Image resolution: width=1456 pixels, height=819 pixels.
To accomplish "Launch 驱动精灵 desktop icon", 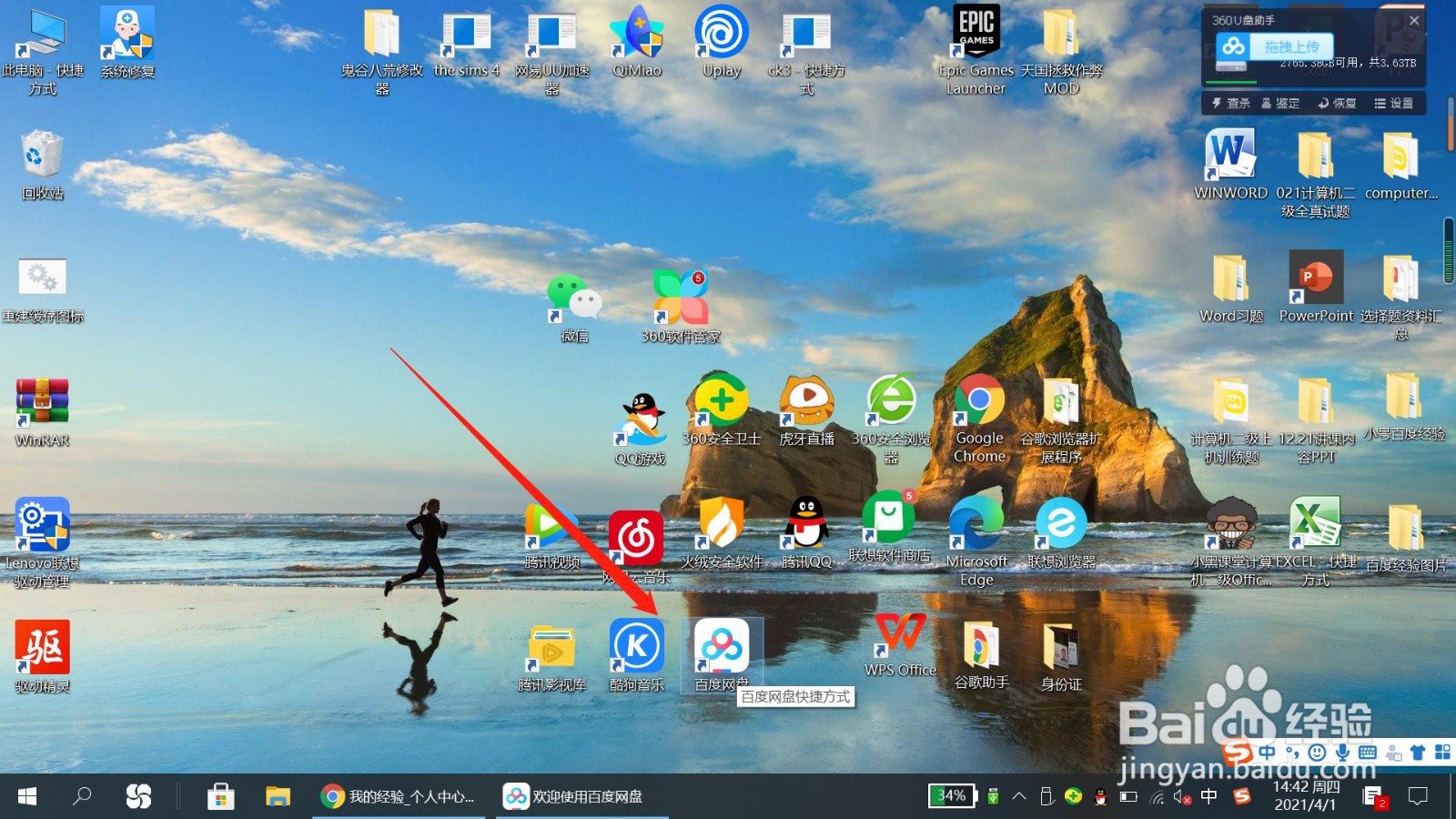I will point(43,657).
